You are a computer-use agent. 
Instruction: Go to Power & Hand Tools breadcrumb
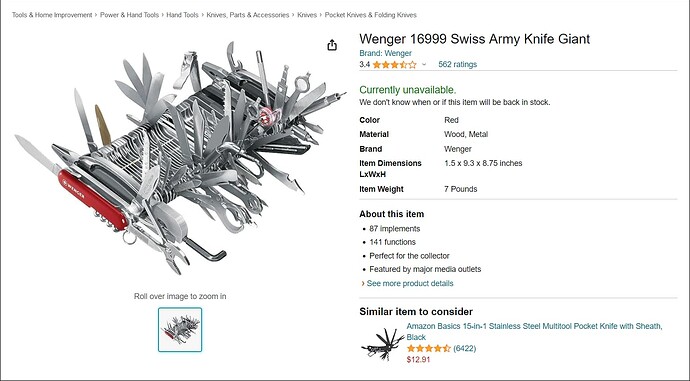point(129,15)
